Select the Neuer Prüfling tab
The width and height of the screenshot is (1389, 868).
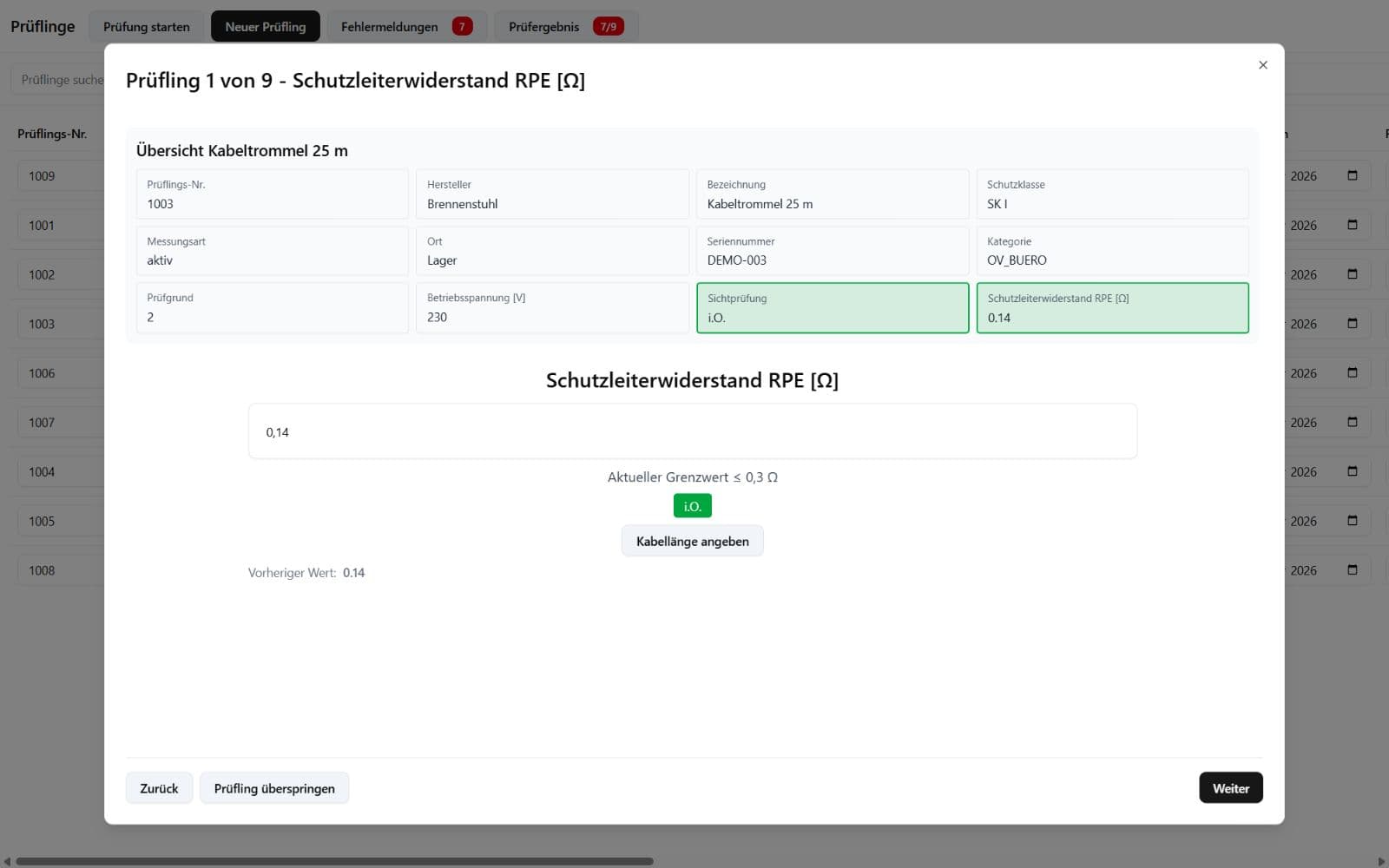click(266, 27)
